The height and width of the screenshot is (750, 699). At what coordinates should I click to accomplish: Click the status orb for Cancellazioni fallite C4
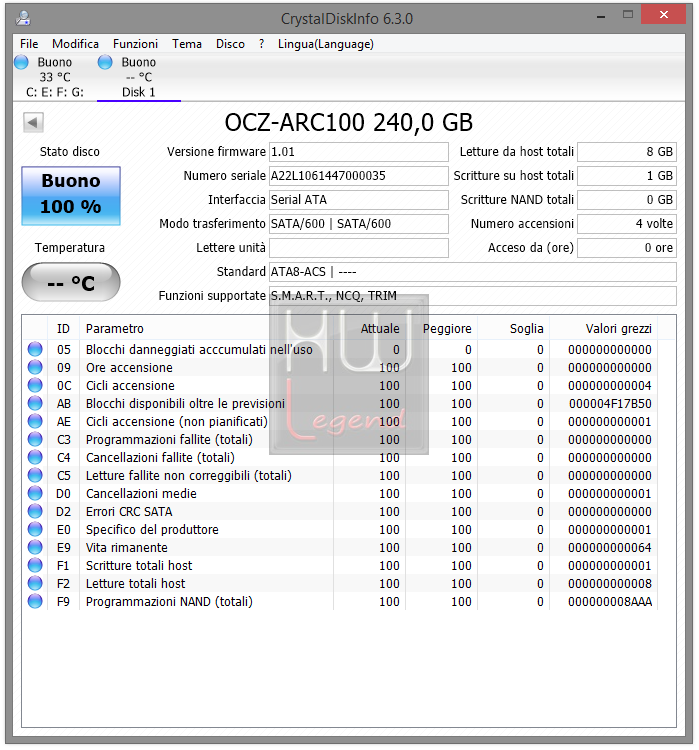(35, 457)
